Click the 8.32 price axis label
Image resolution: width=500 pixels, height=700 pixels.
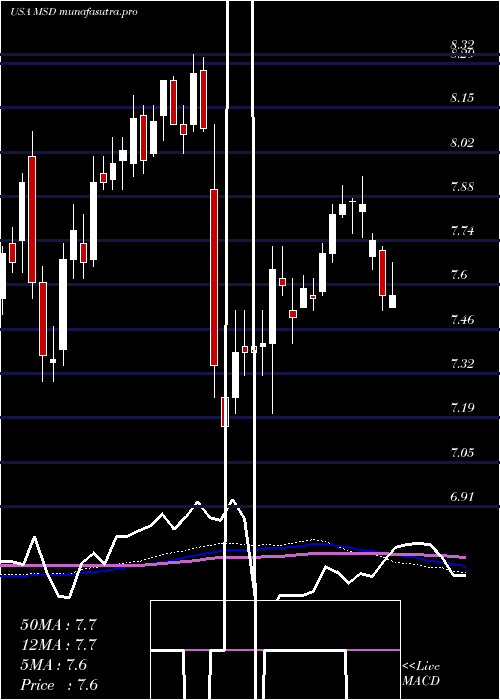tap(462, 44)
